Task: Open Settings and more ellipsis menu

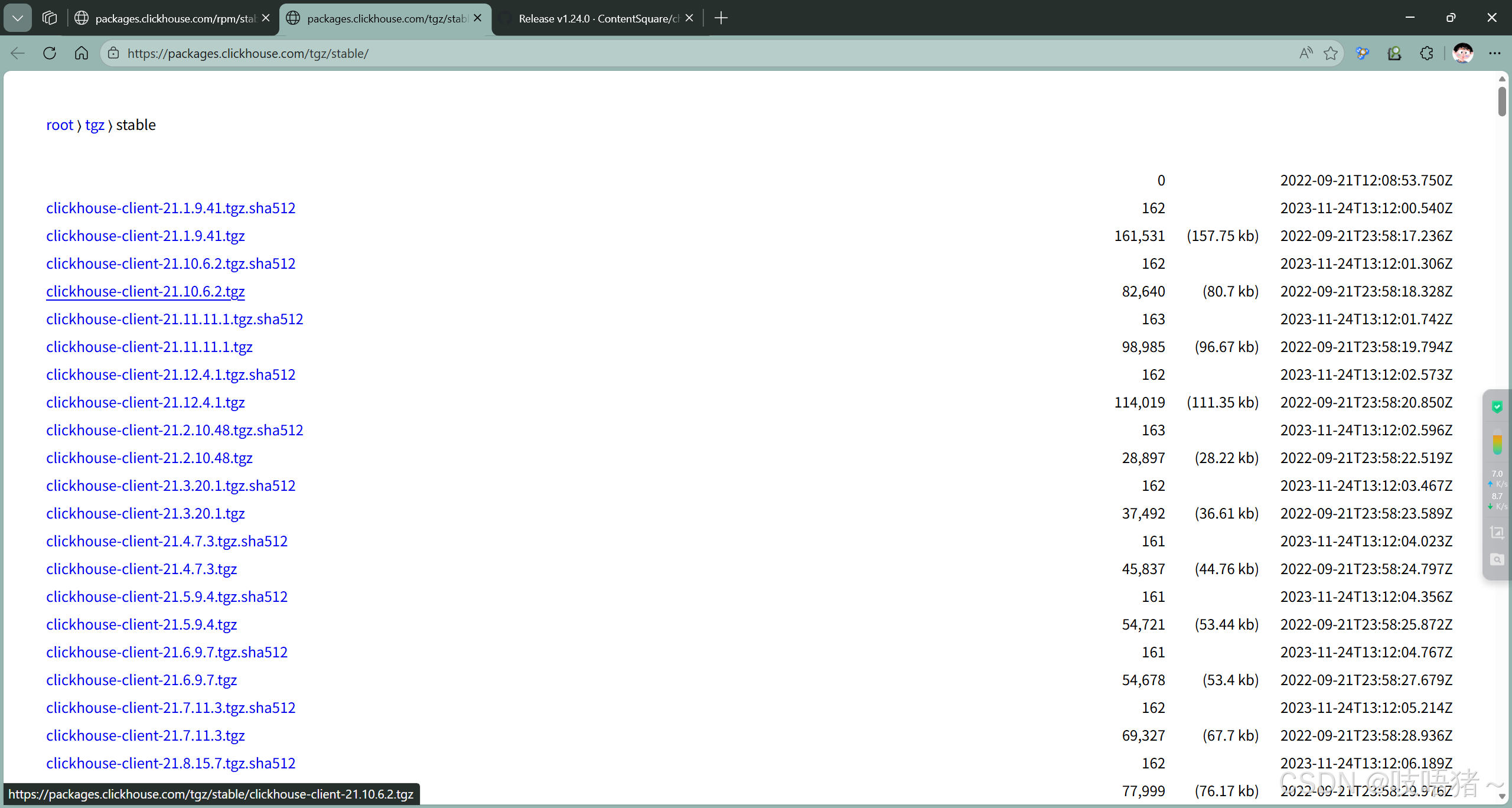Action: click(1494, 53)
